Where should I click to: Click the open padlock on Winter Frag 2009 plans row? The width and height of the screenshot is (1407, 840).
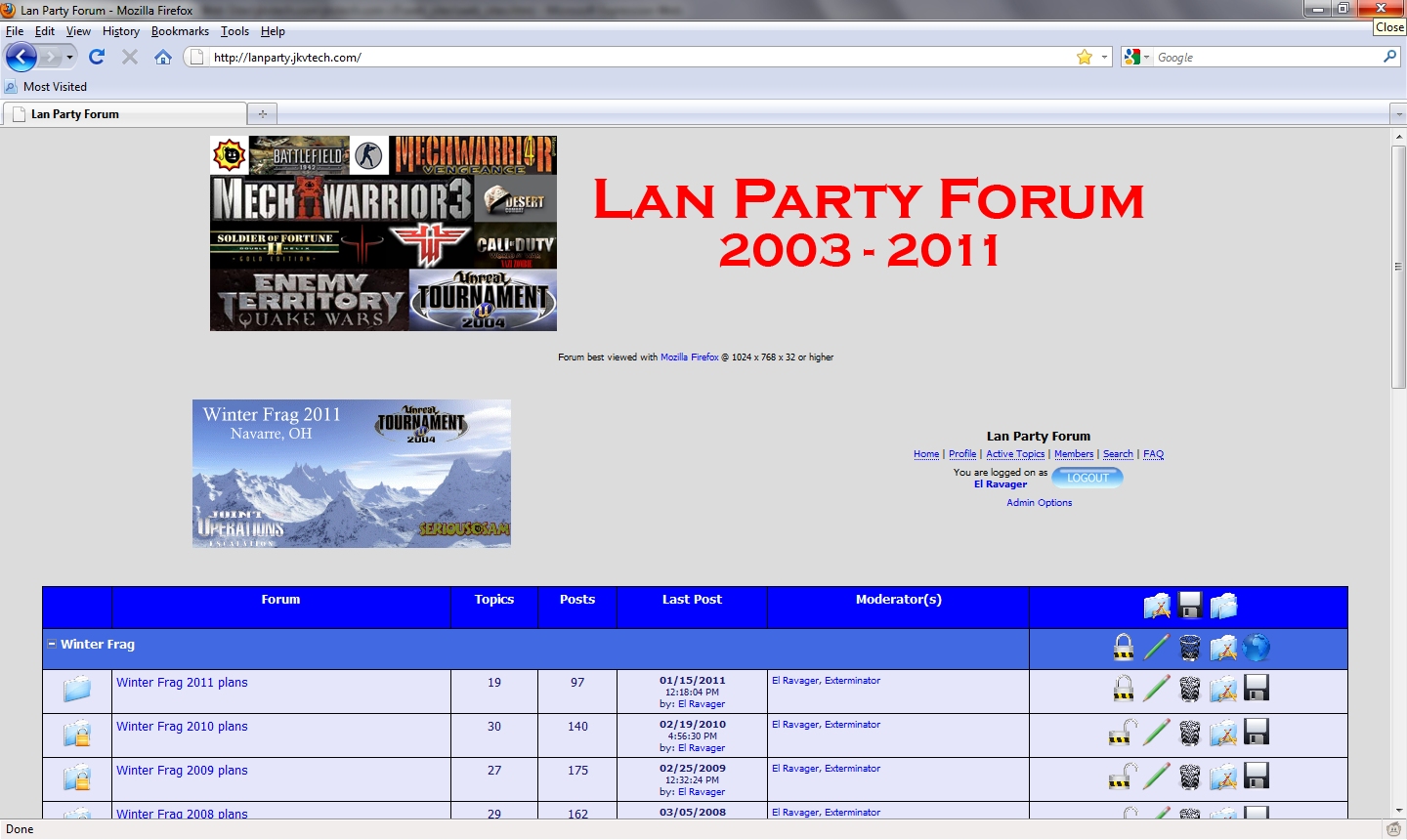point(1124,777)
